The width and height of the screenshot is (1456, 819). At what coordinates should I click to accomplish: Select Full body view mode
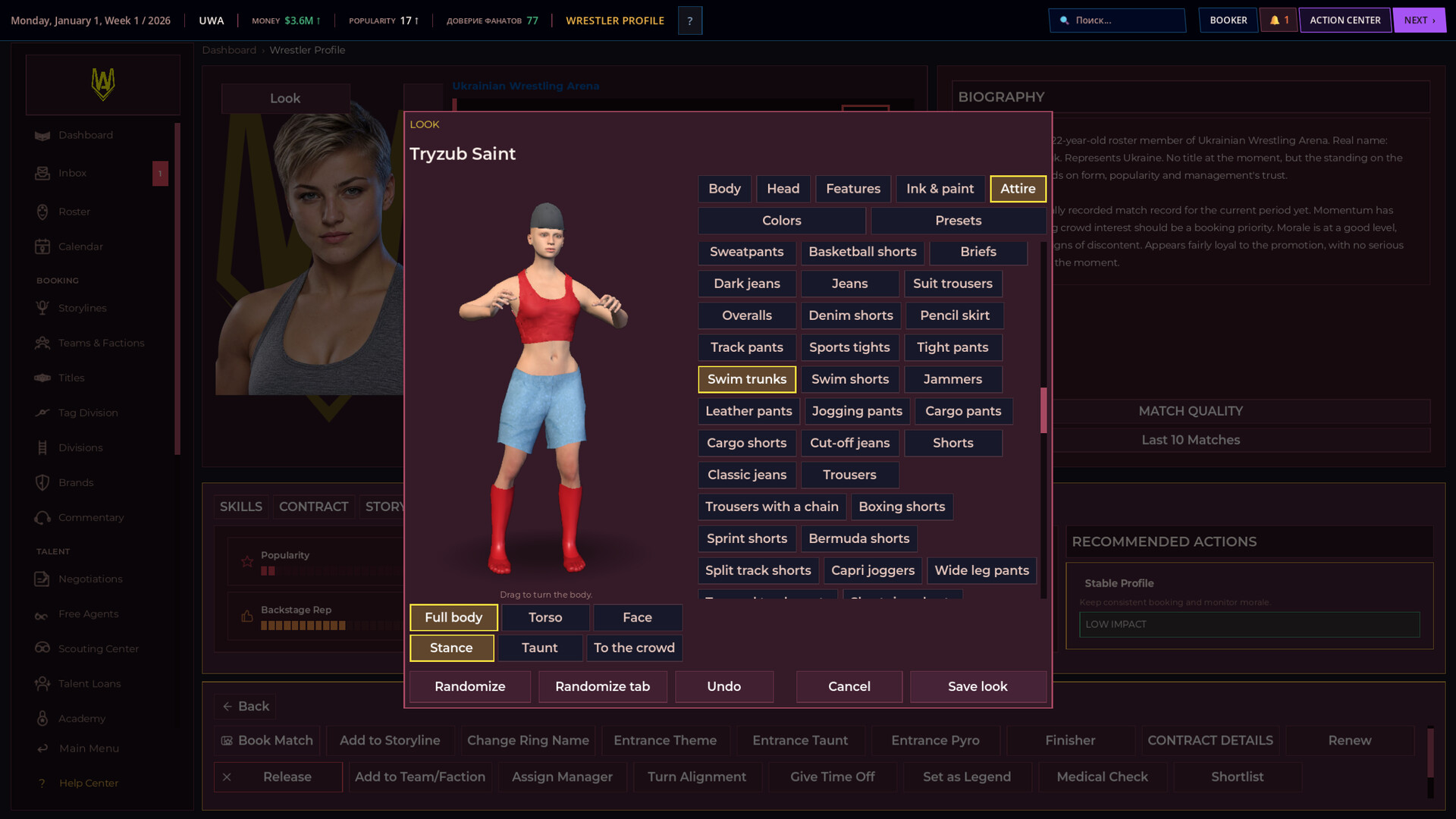[x=453, y=617]
